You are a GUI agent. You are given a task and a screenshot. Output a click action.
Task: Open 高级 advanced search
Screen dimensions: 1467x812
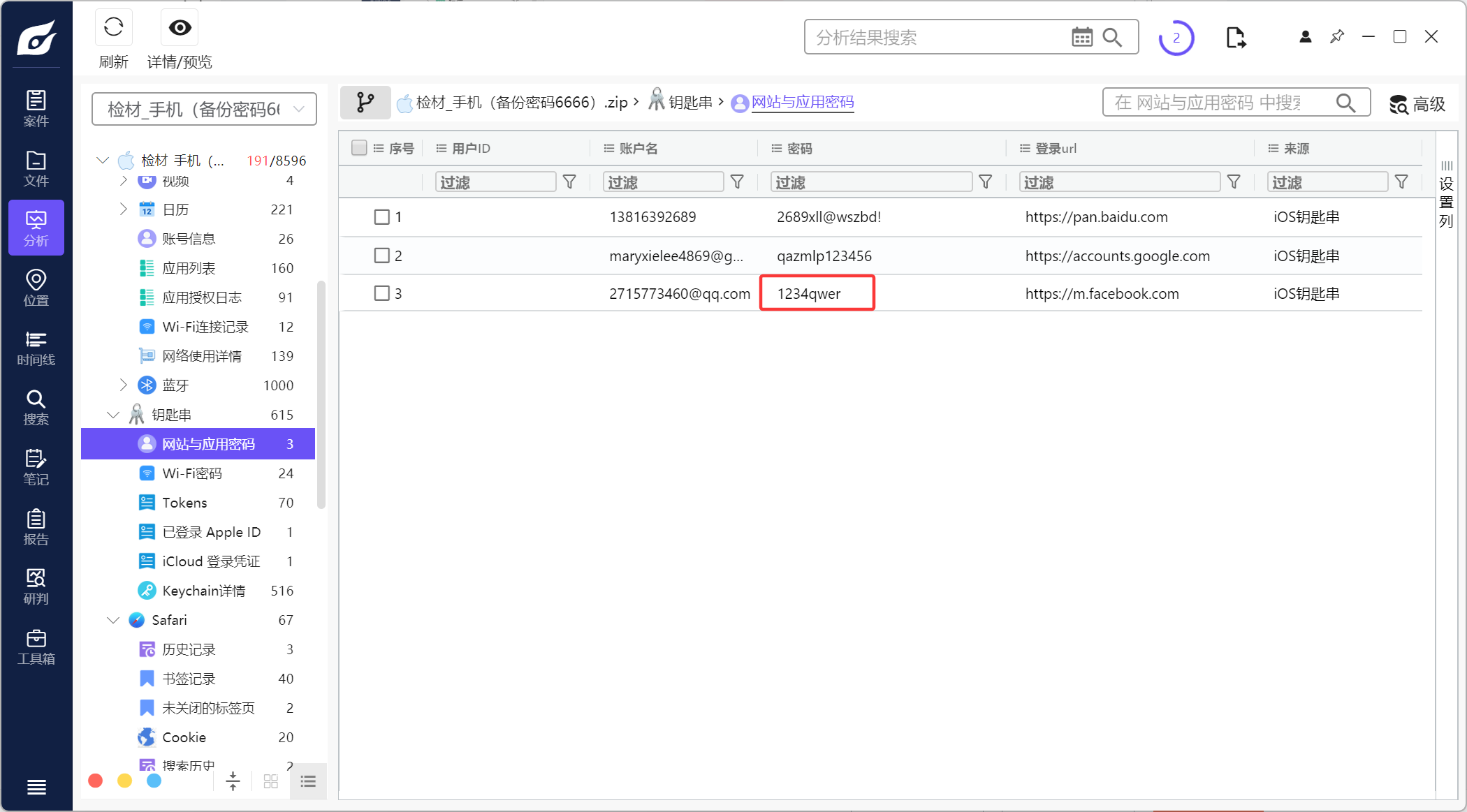point(1417,104)
